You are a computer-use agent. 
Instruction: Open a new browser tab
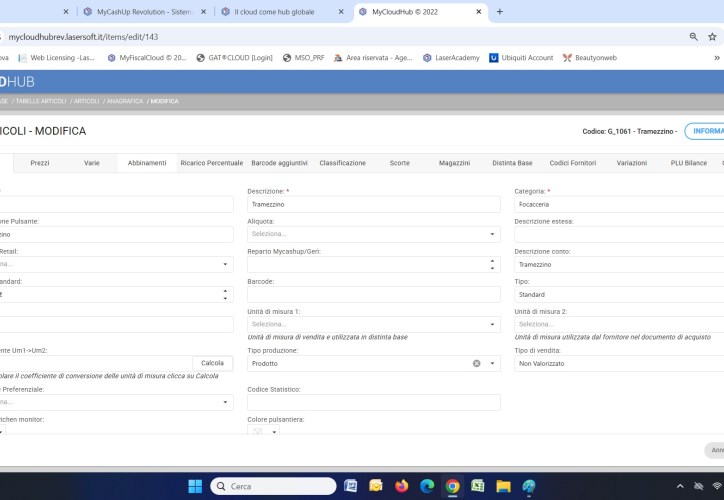pyautogui.click(x=500, y=12)
